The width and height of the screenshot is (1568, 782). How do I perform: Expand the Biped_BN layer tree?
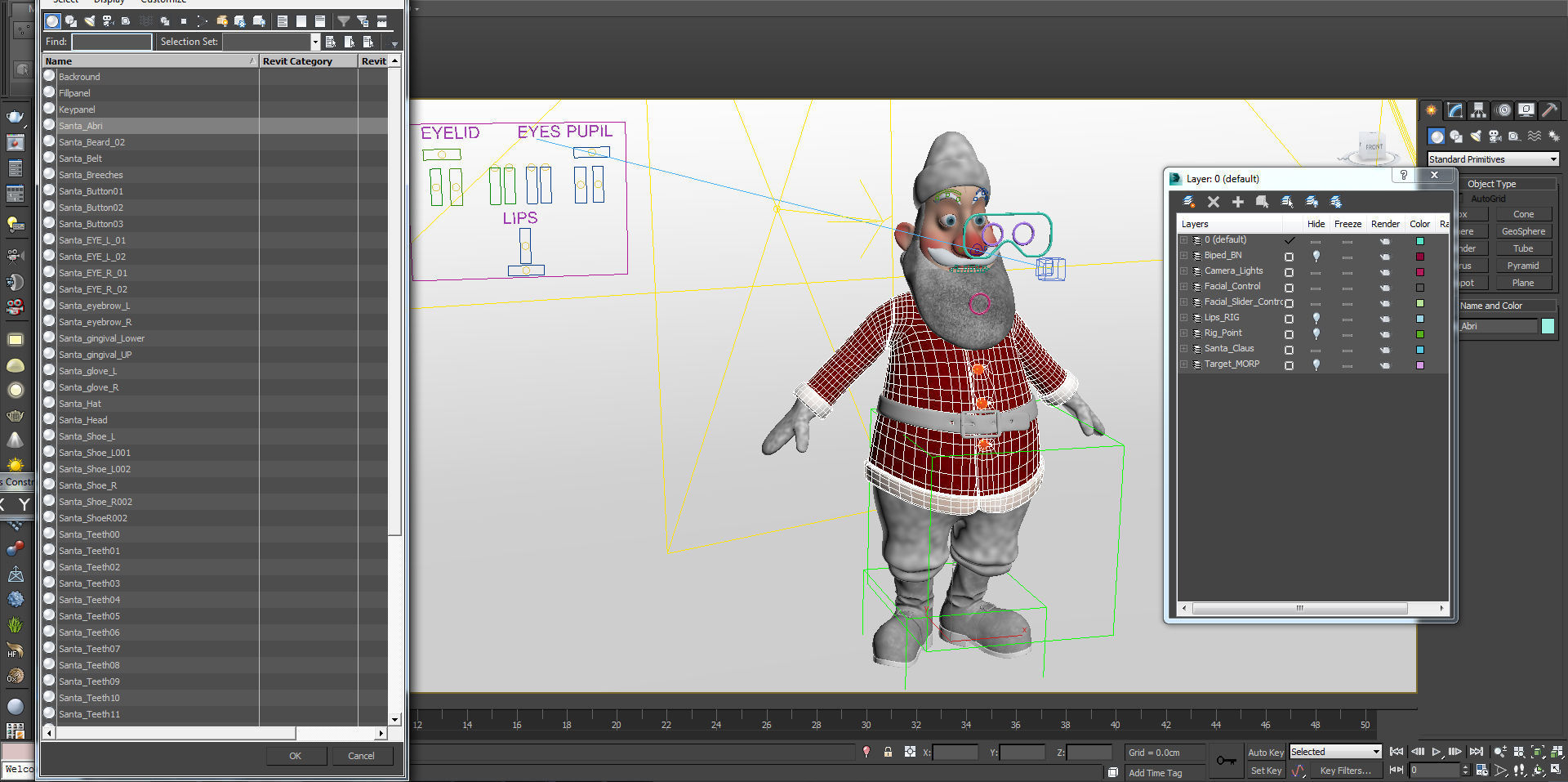point(1183,256)
